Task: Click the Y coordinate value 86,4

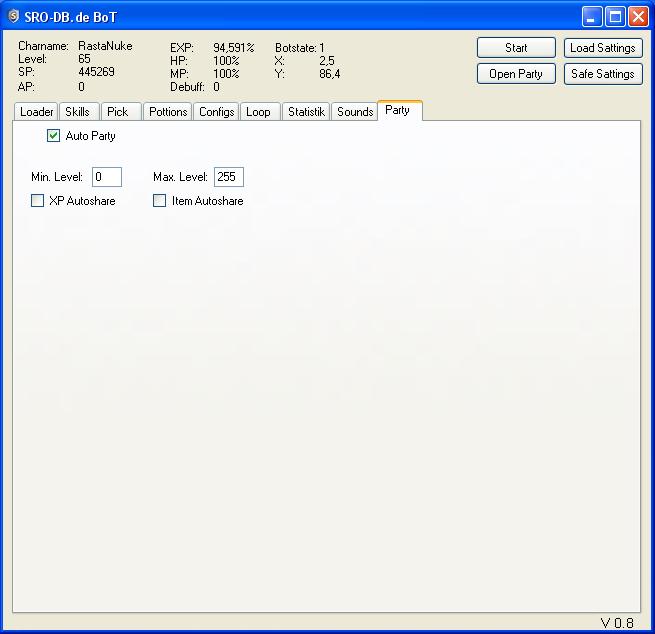Action: (330, 74)
